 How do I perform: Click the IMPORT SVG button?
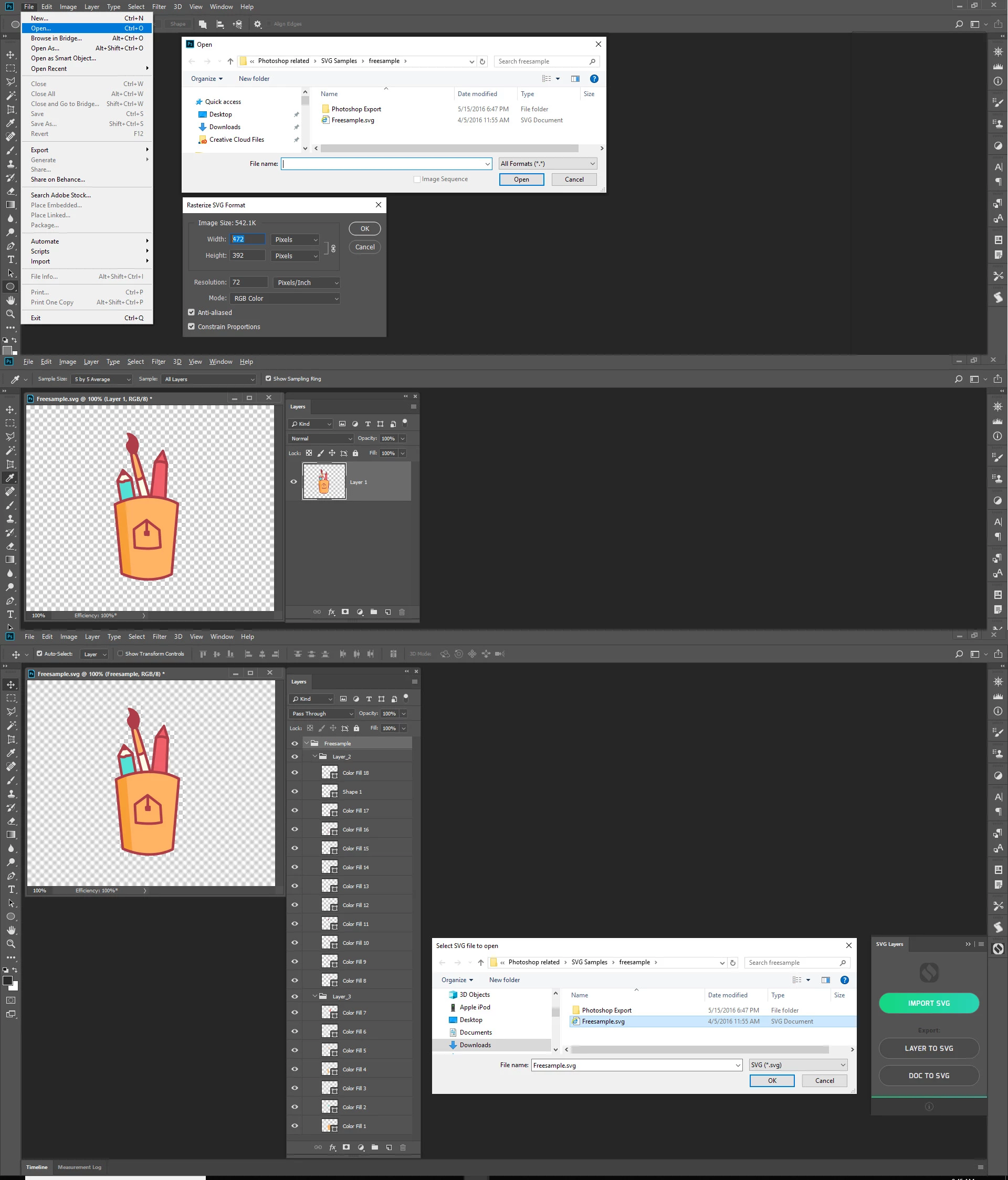[928, 1003]
